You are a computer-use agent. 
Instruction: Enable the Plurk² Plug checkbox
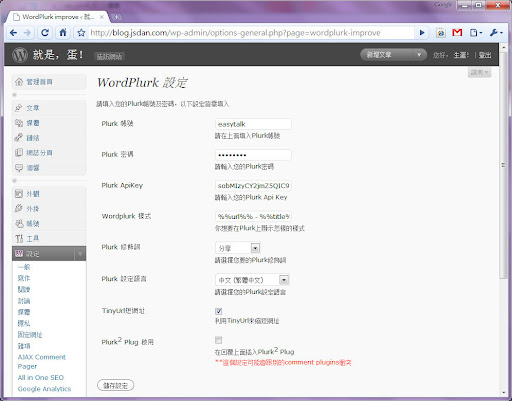(x=219, y=340)
